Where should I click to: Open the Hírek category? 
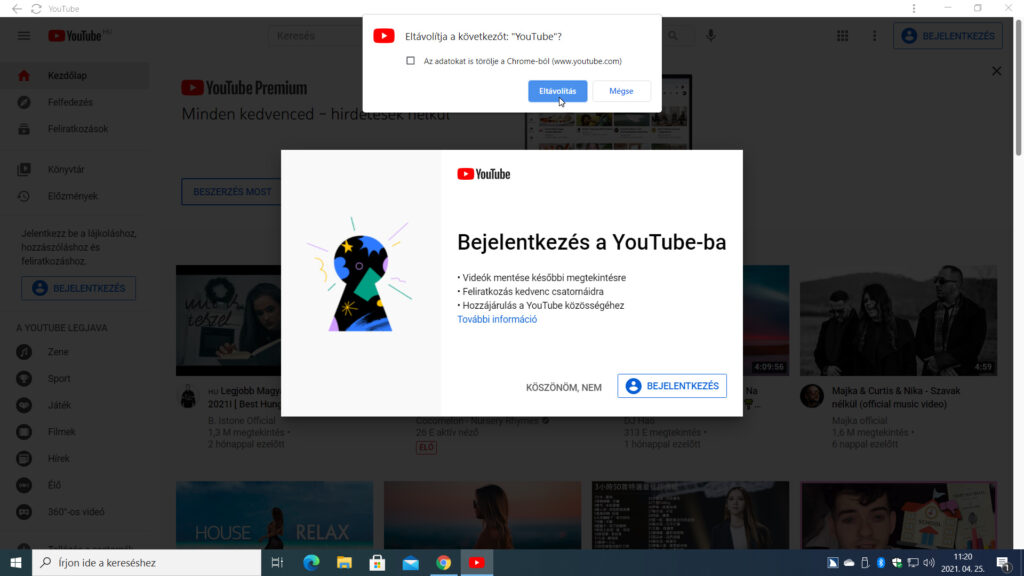point(75,459)
